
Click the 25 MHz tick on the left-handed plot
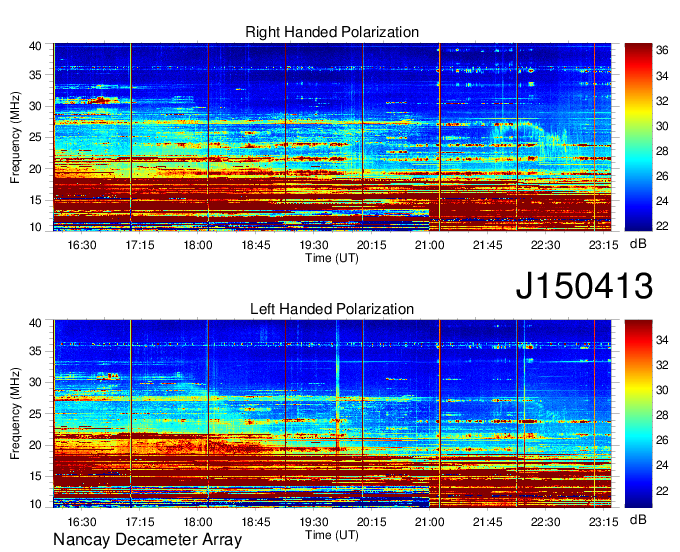click(35, 414)
